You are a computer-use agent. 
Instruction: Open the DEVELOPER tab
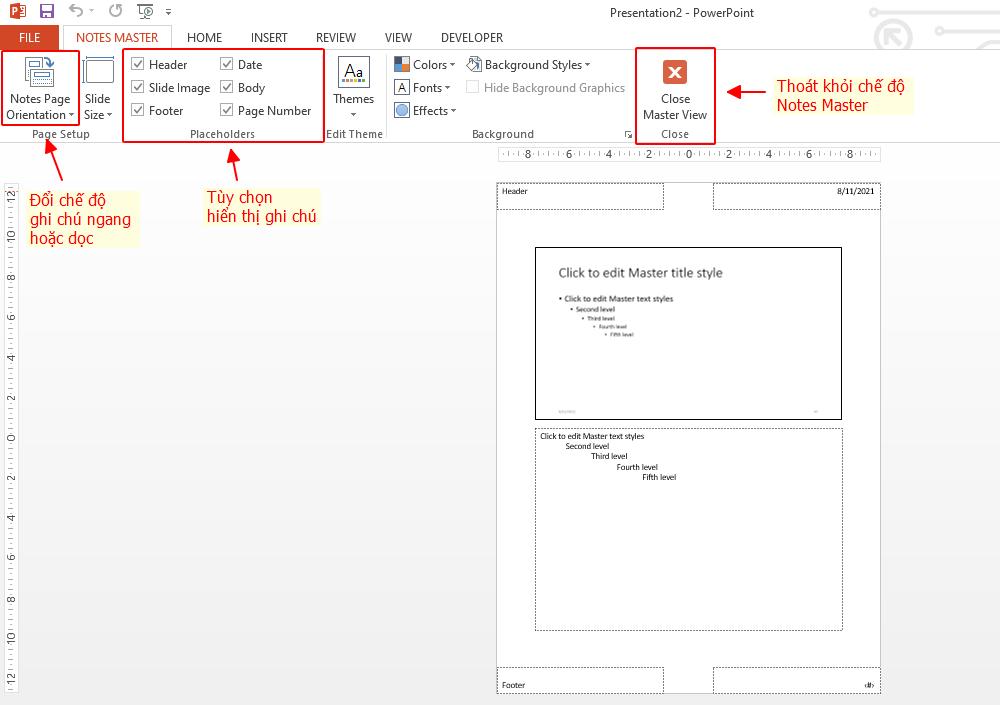click(x=472, y=38)
